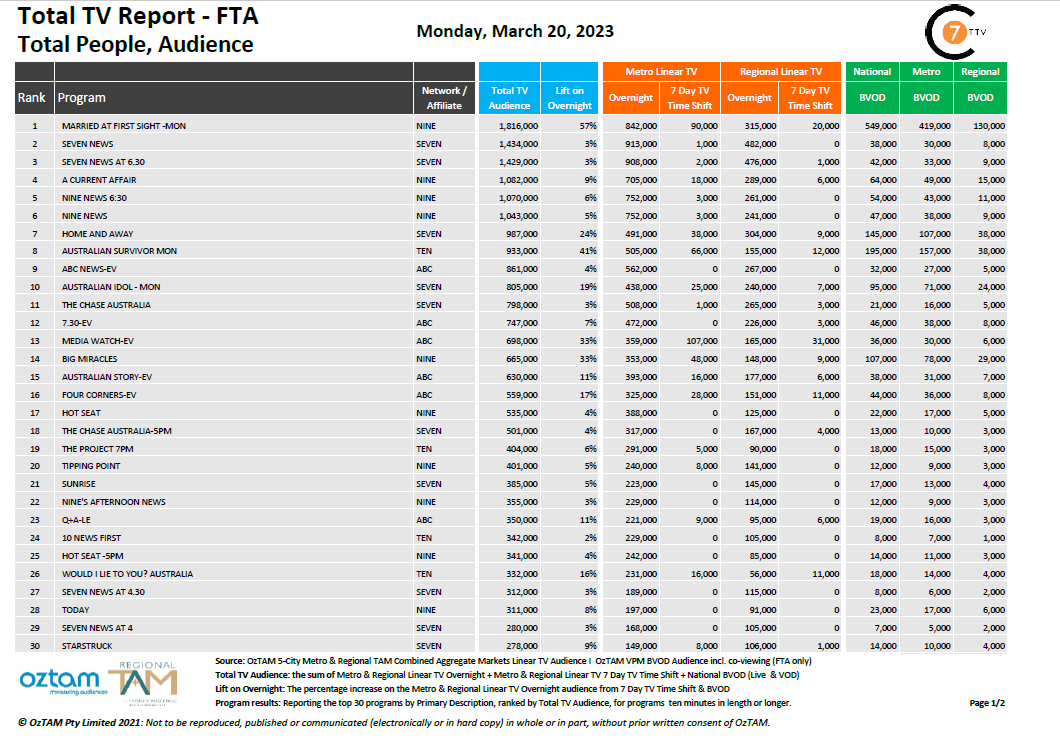Click the Total TV Report - FTA title
This screenshot has height=742, width=1060.
(x=137, y=17)
